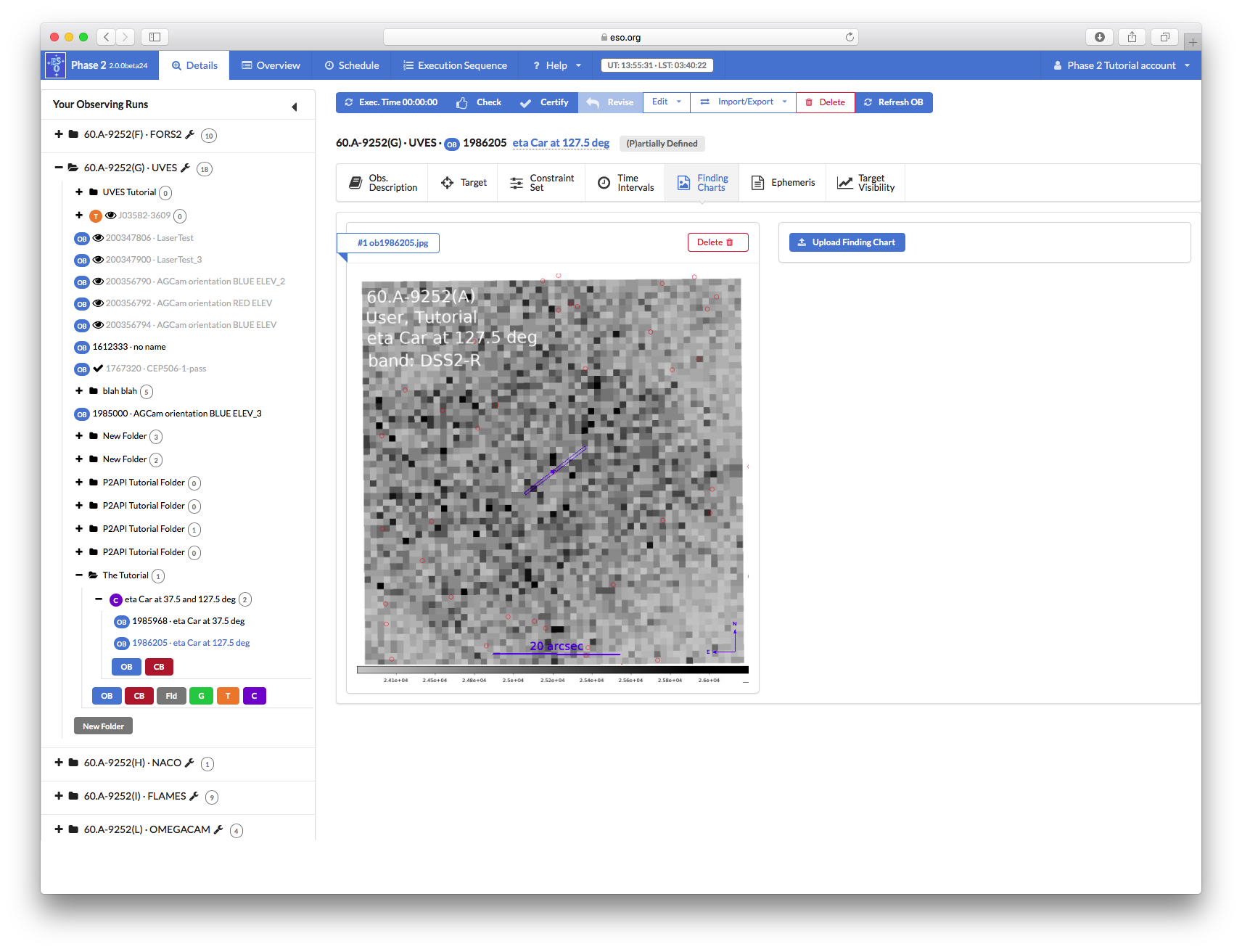Click the green G group creation button
The width and height of the screenshot is (1242, 952).
201,696
